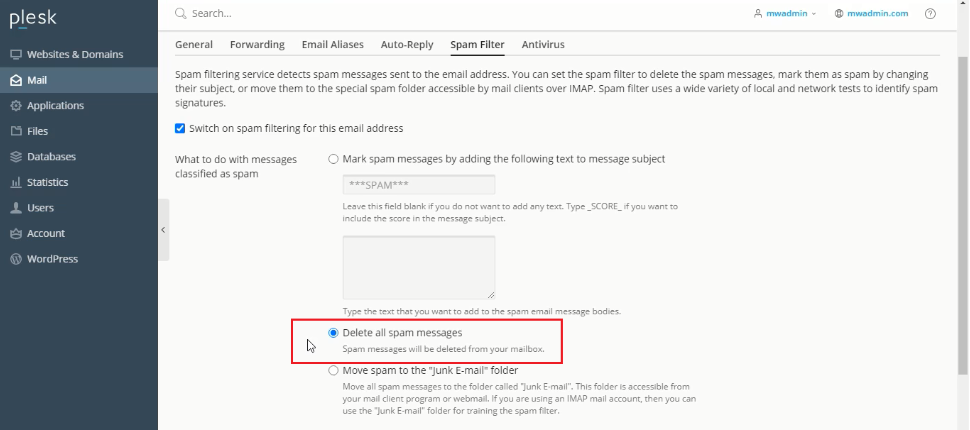This screenshot has height=430, width=970.
Task: Click the Databases stack icon
Action: [16, 157]
